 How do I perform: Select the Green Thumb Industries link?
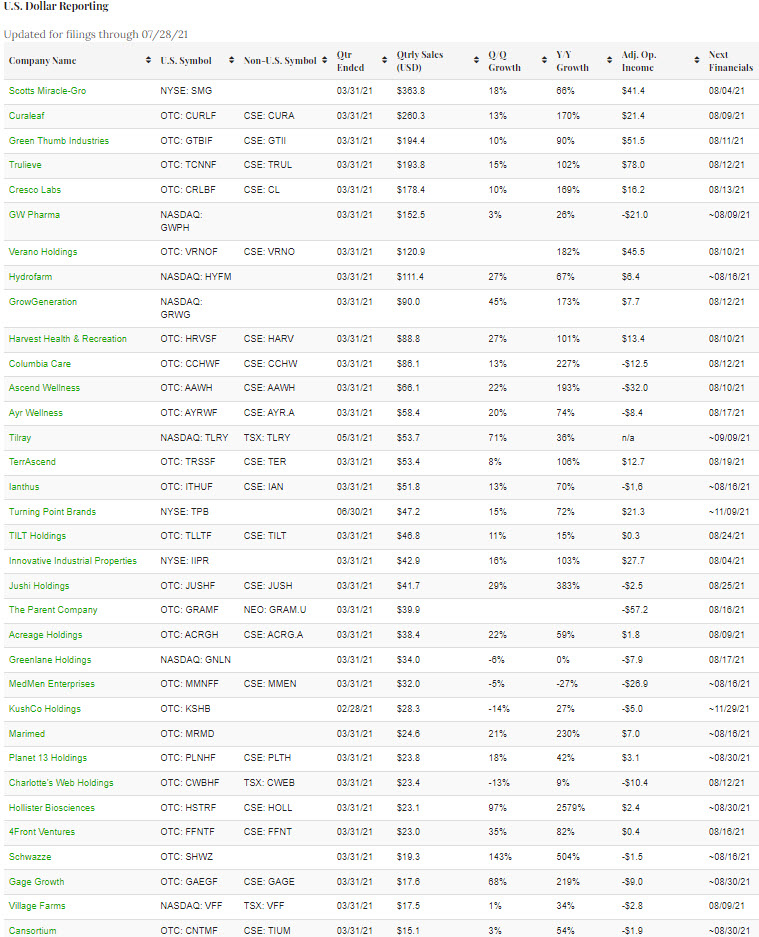(x=58, y=141)
